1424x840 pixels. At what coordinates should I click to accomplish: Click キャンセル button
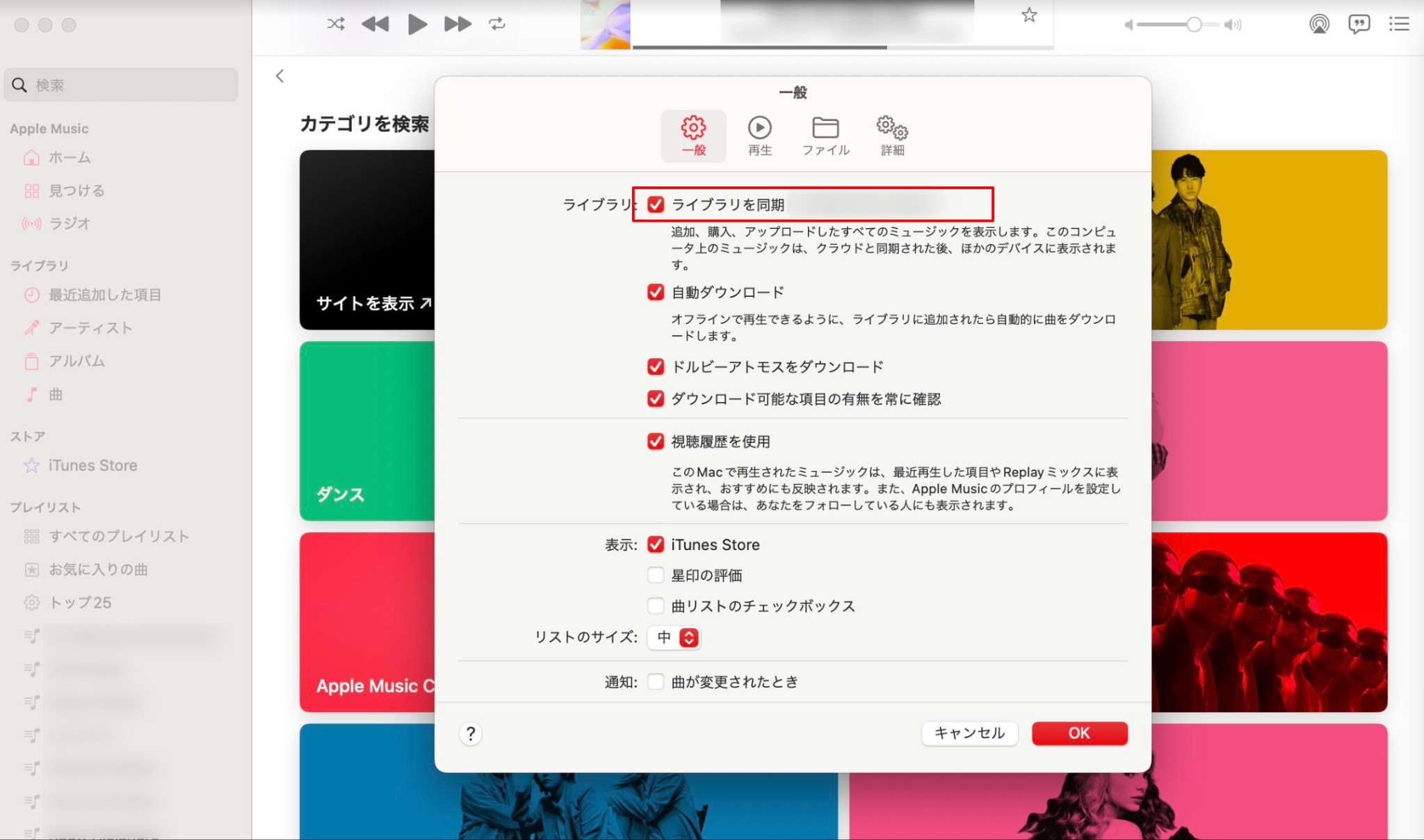click(970, 733)
